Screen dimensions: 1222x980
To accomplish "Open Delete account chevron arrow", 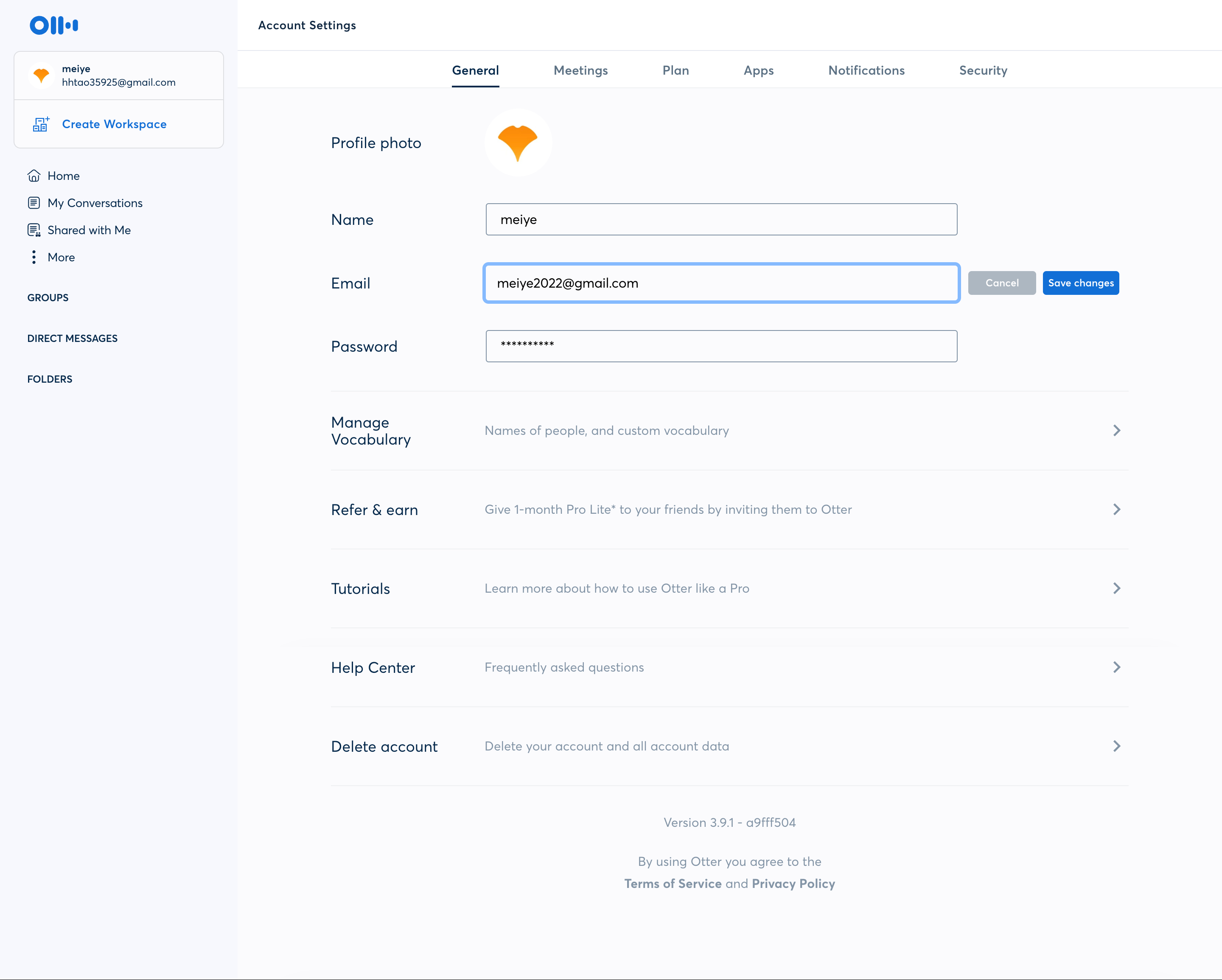I will (x=1116, y=746).
